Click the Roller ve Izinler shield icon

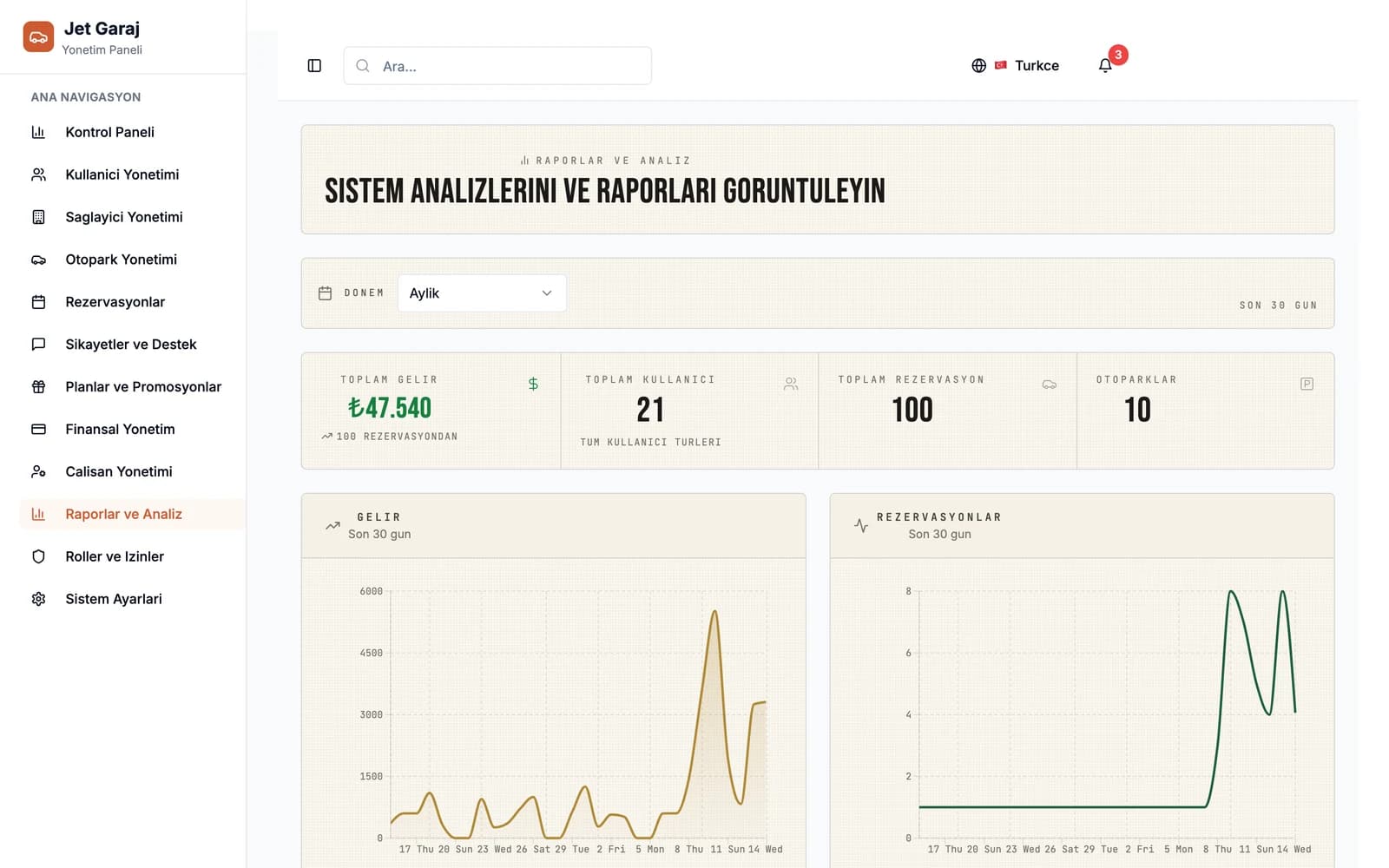[x=38, y=557]
